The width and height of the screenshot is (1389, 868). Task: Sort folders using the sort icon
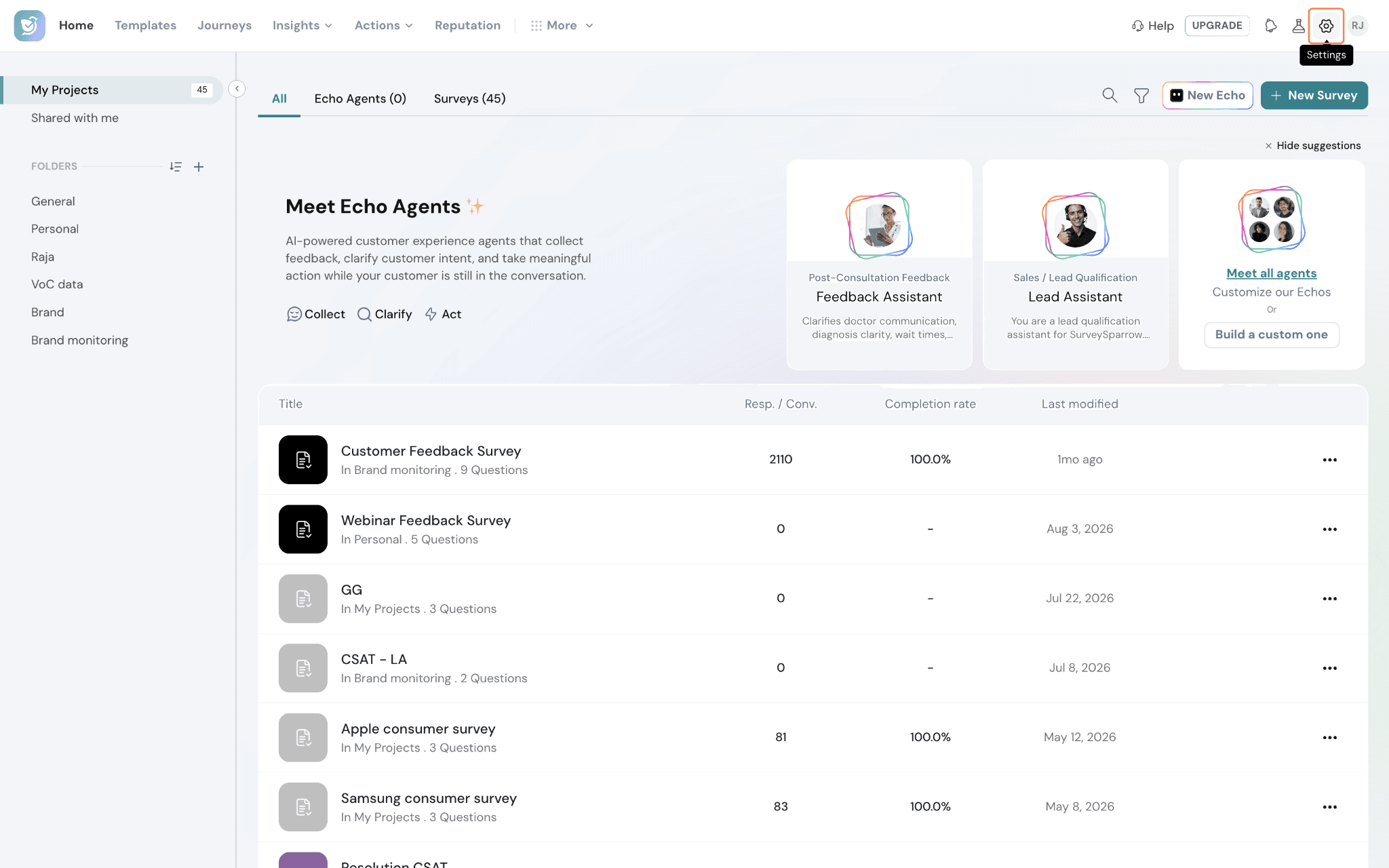click(x=176, y=167)
